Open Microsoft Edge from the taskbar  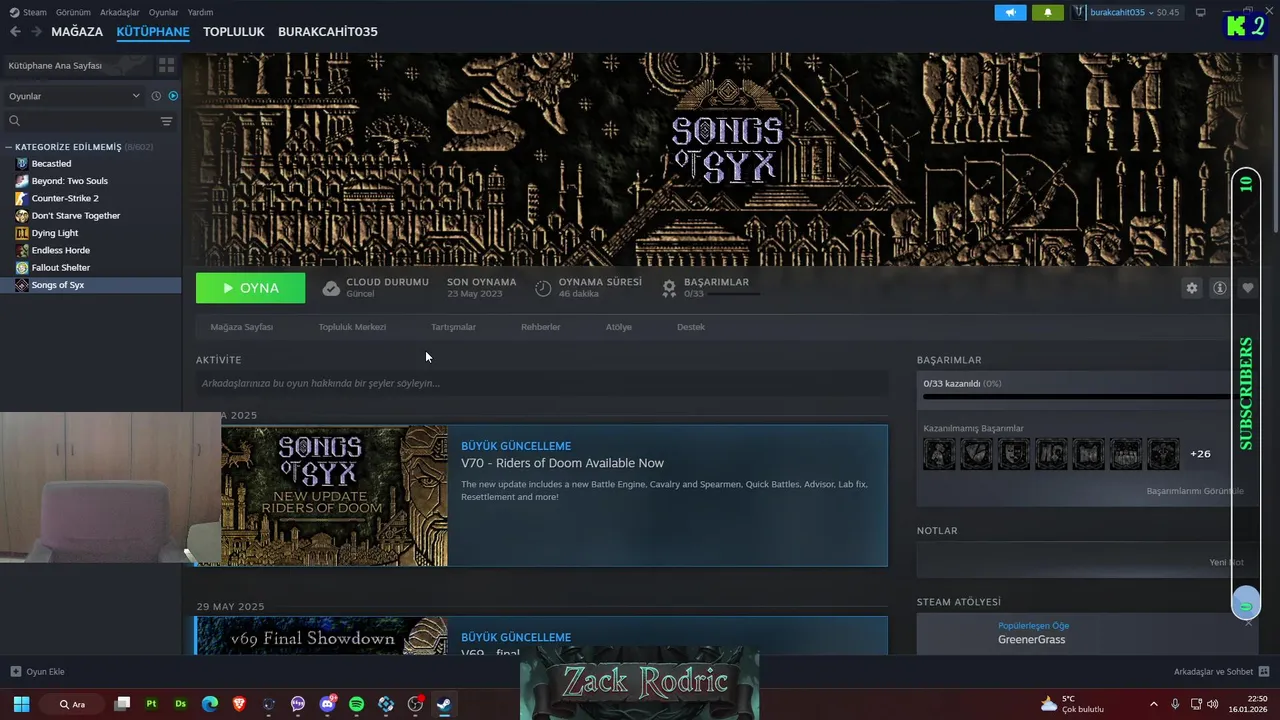pyautogui.click(x=210, y=704)
